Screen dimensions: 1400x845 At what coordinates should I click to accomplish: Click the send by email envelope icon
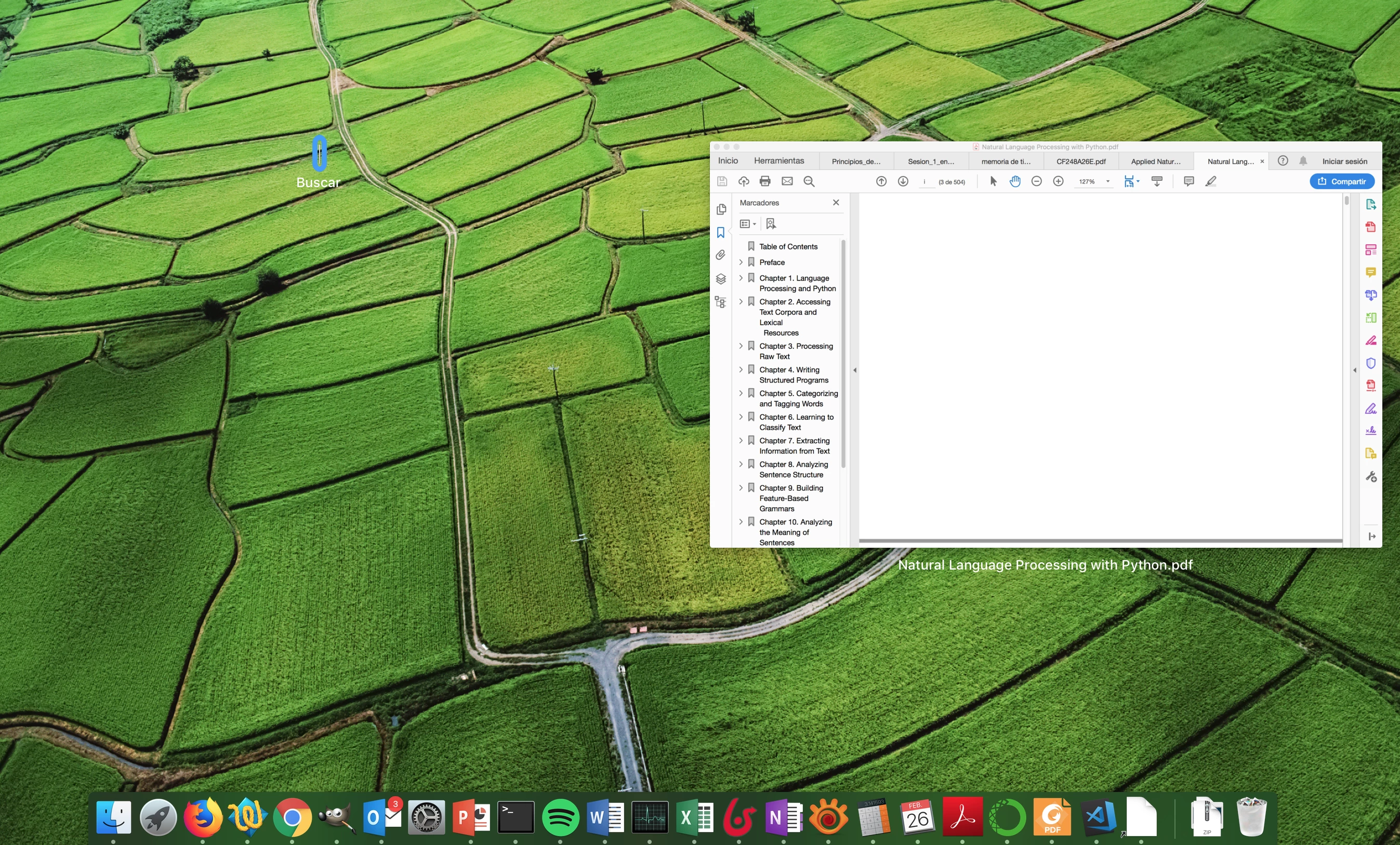click(787, 181)
